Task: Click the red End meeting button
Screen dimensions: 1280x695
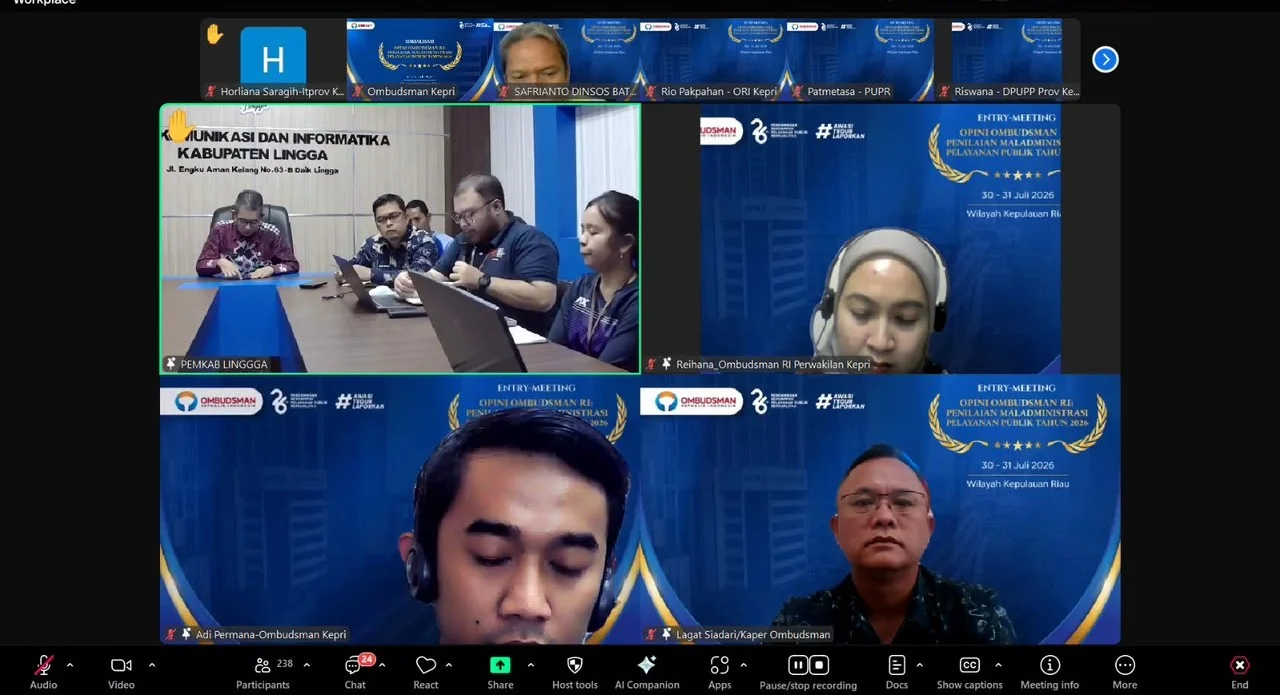Action: coord(1240,671)
